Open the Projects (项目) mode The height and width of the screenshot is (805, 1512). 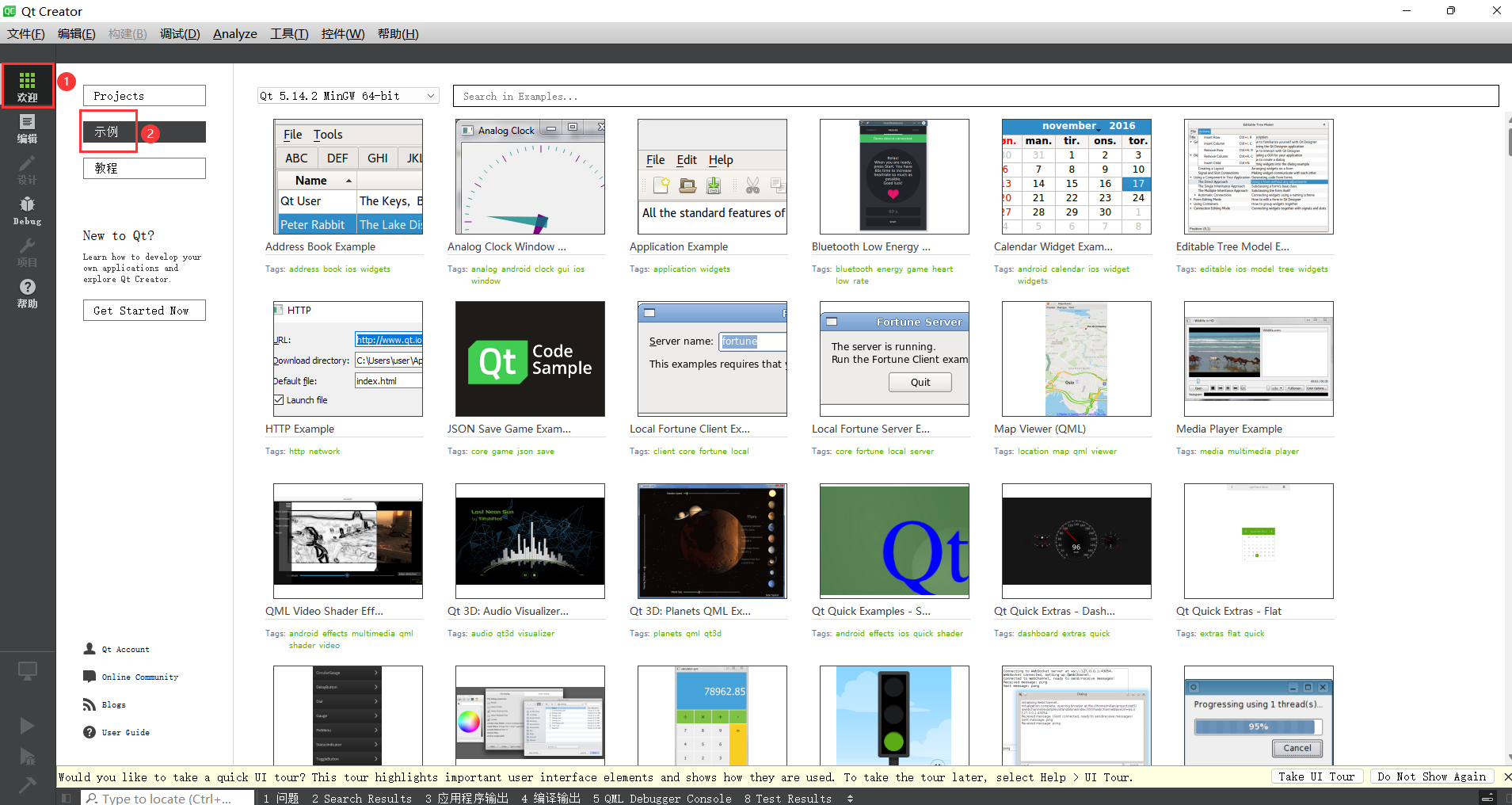pos(28,252)
